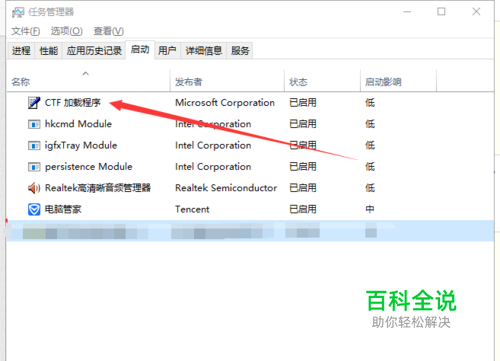
Task: Select the blurred highlighted startup row
Action: [250, 231]
